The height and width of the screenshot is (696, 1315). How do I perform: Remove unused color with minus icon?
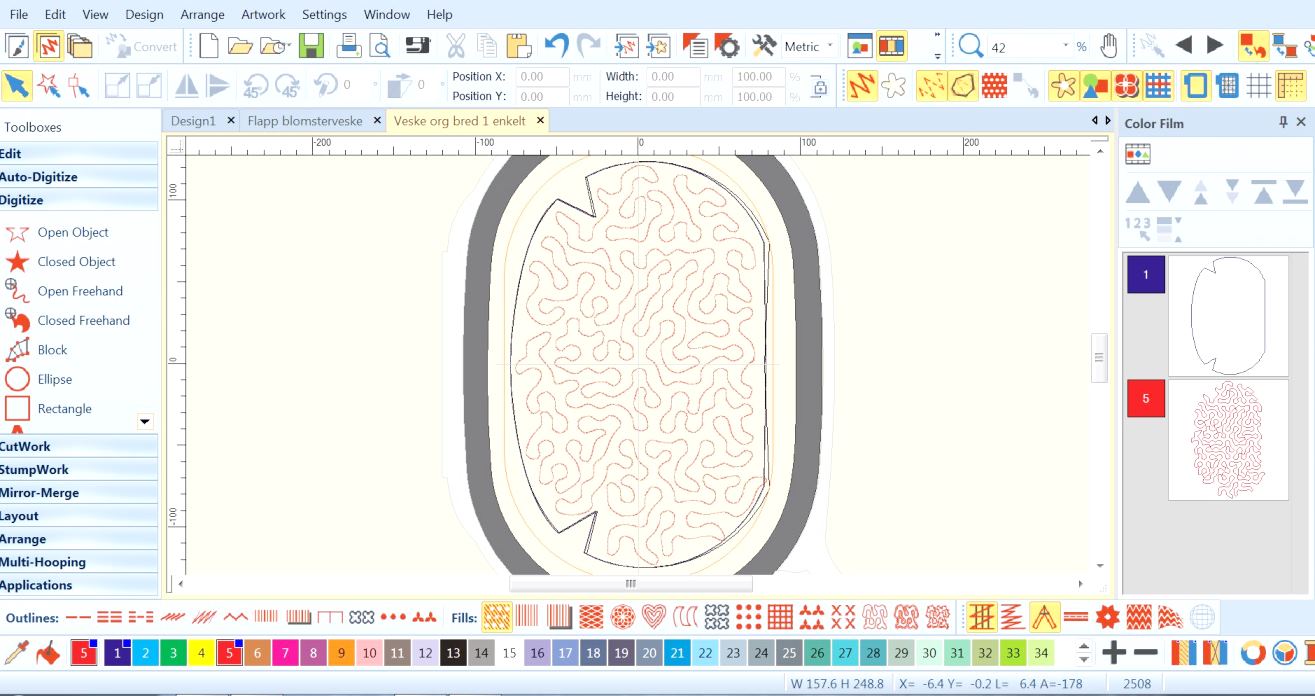point(1146,654)
